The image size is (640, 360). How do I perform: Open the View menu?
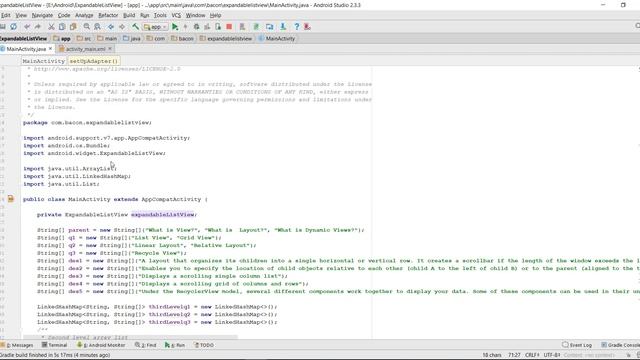tap(21, 15)
